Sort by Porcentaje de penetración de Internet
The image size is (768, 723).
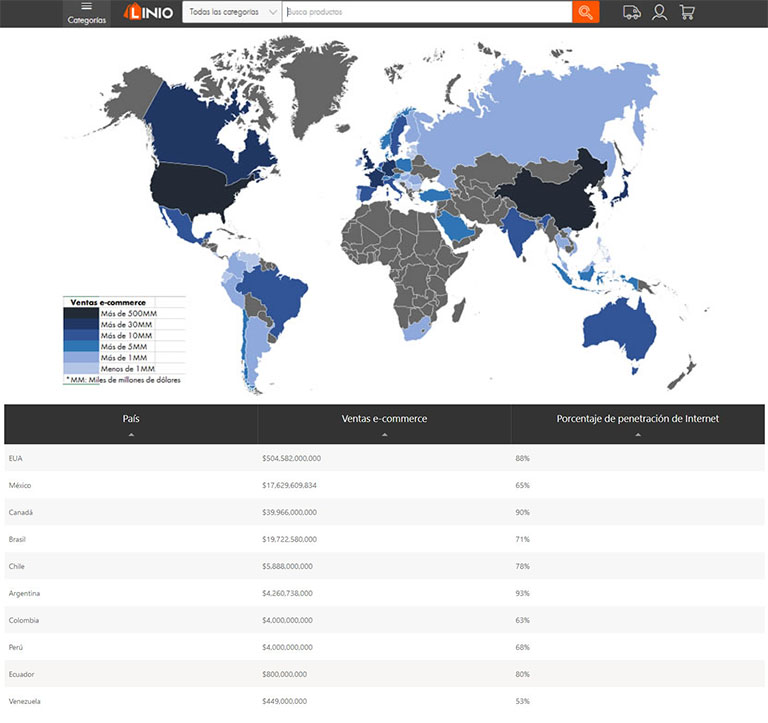[x=637, y=424]
